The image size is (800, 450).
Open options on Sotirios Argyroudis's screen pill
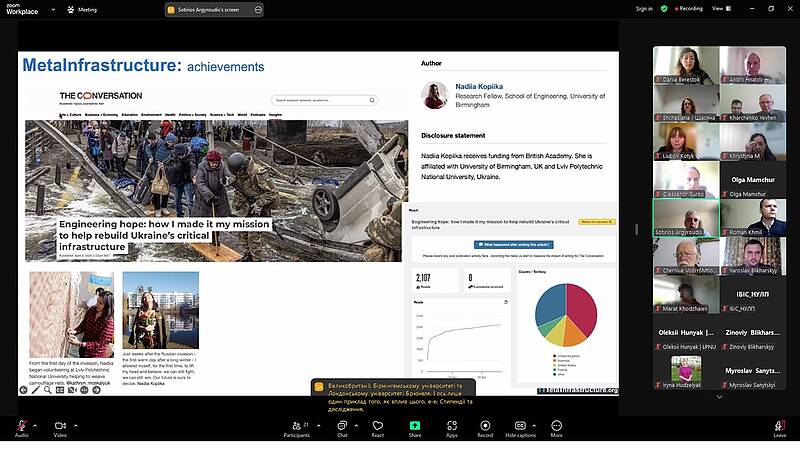[258, 10]
